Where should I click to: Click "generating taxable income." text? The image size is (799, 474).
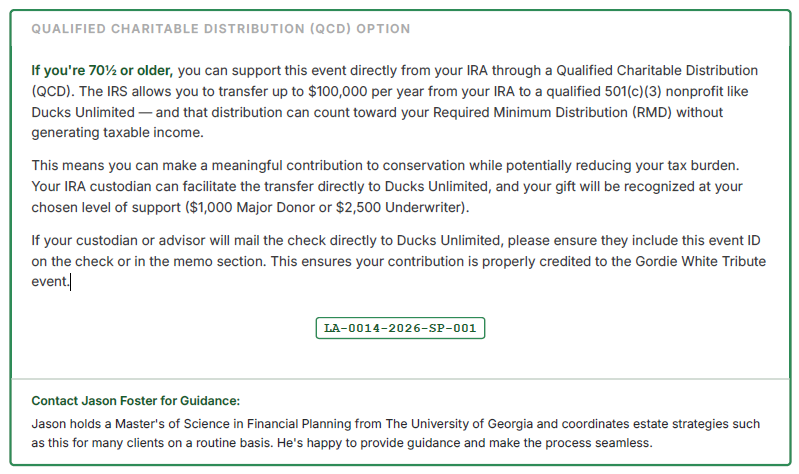(x=117, y=133)
